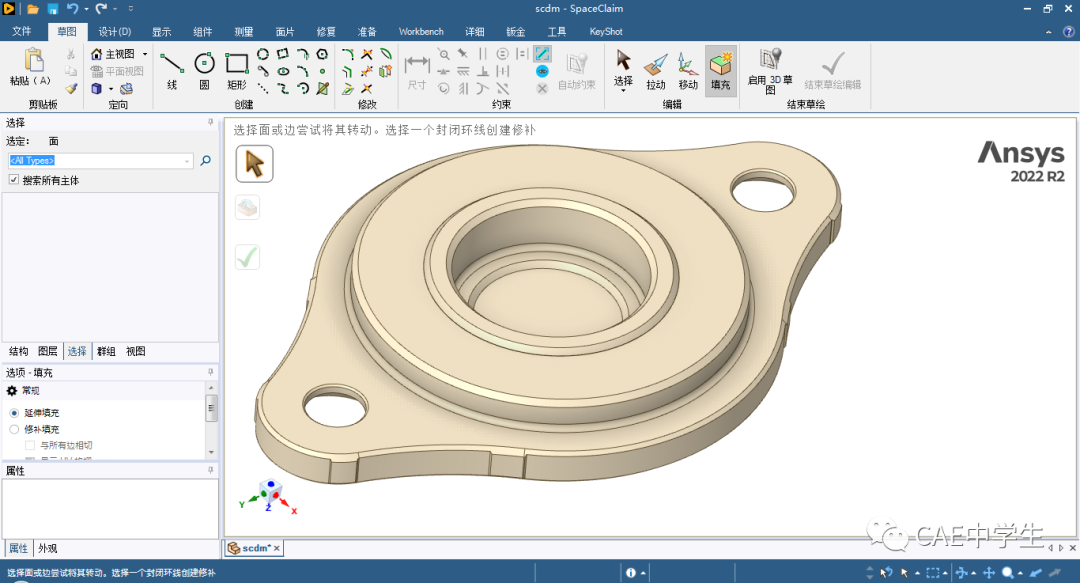Toggle the highlighted constraint display button
The width and height of the screenshot is (1080, 583).
(543, 54)
